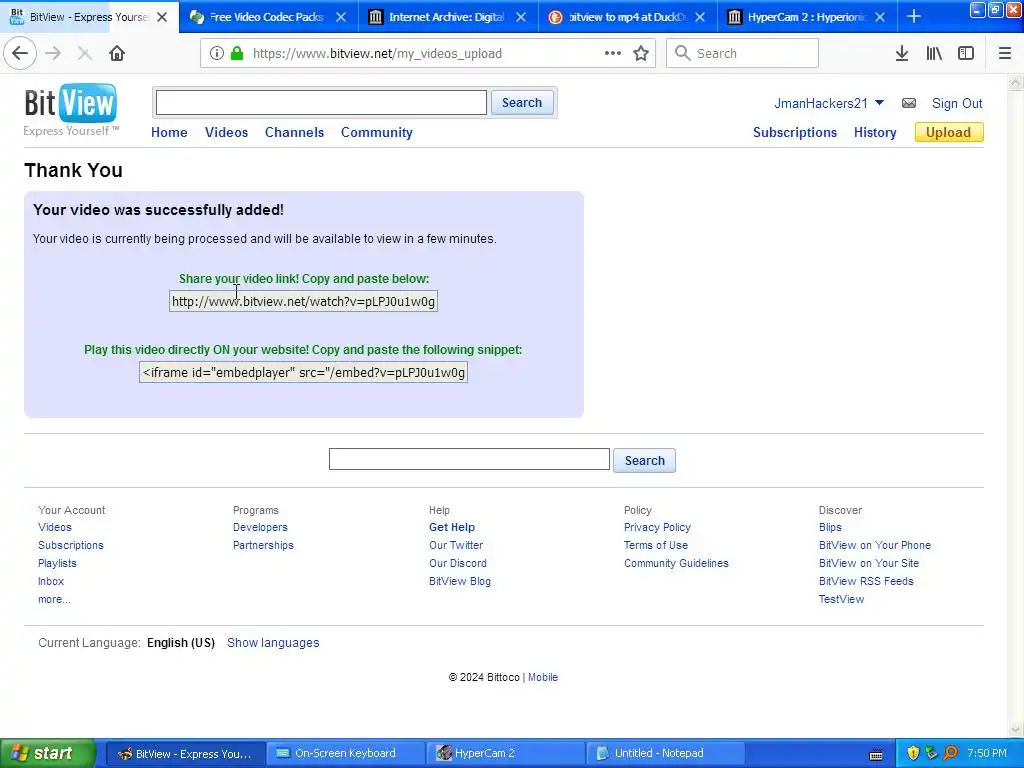Screen dimensions: 1024x768
Task: Open the Get Help footer link
Action: point(451,527)
